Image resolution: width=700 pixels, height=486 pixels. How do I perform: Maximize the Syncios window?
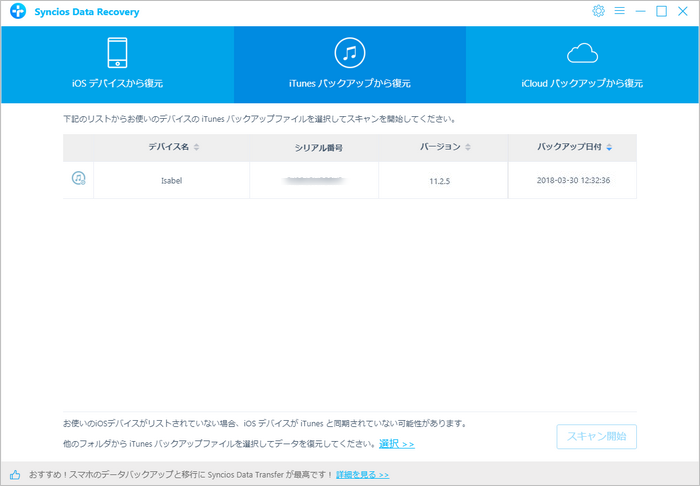click(662, 11)
